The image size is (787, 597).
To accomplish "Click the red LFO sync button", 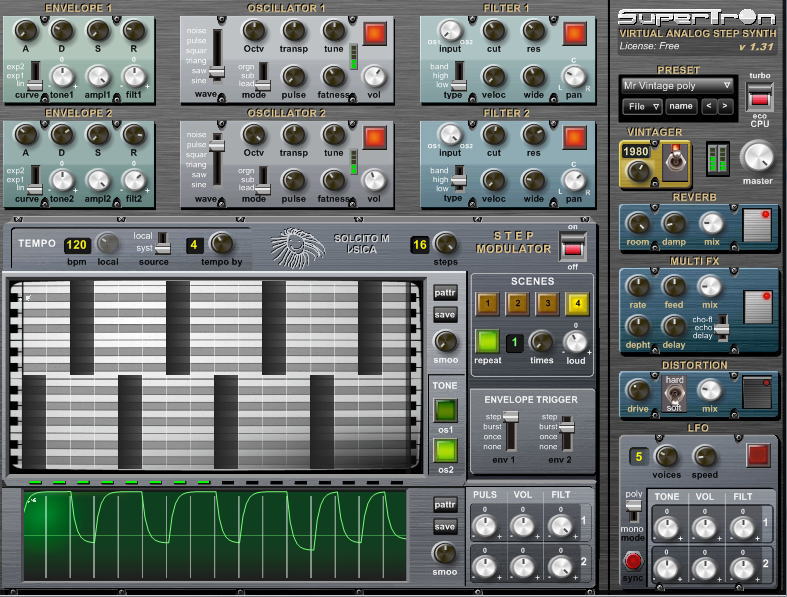I will tap(633, 561).
